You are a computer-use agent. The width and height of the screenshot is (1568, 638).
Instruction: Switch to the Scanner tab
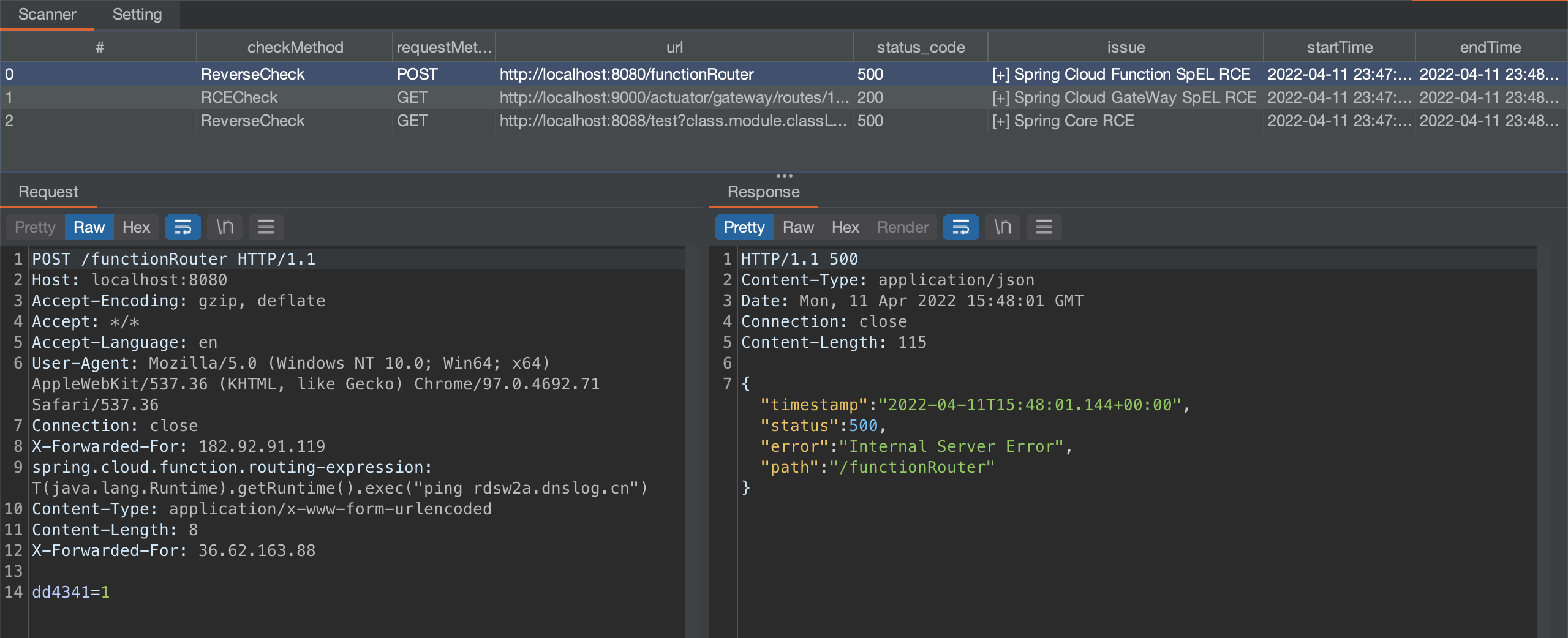[47, 14]
